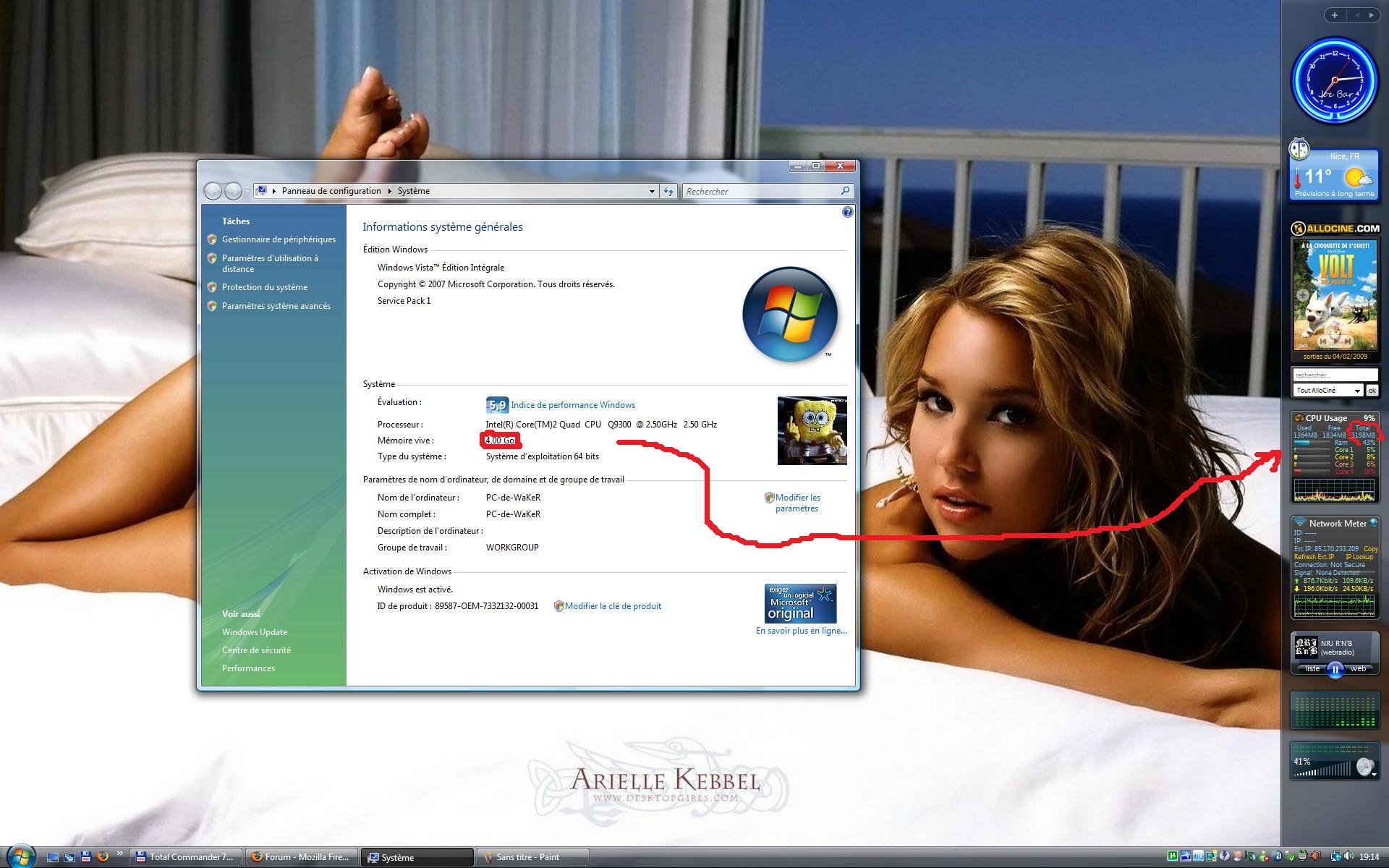Viewport: 1389px width, 868px height.
Task: Adjust the volume gadget level bar
Action: (1322, 773)
